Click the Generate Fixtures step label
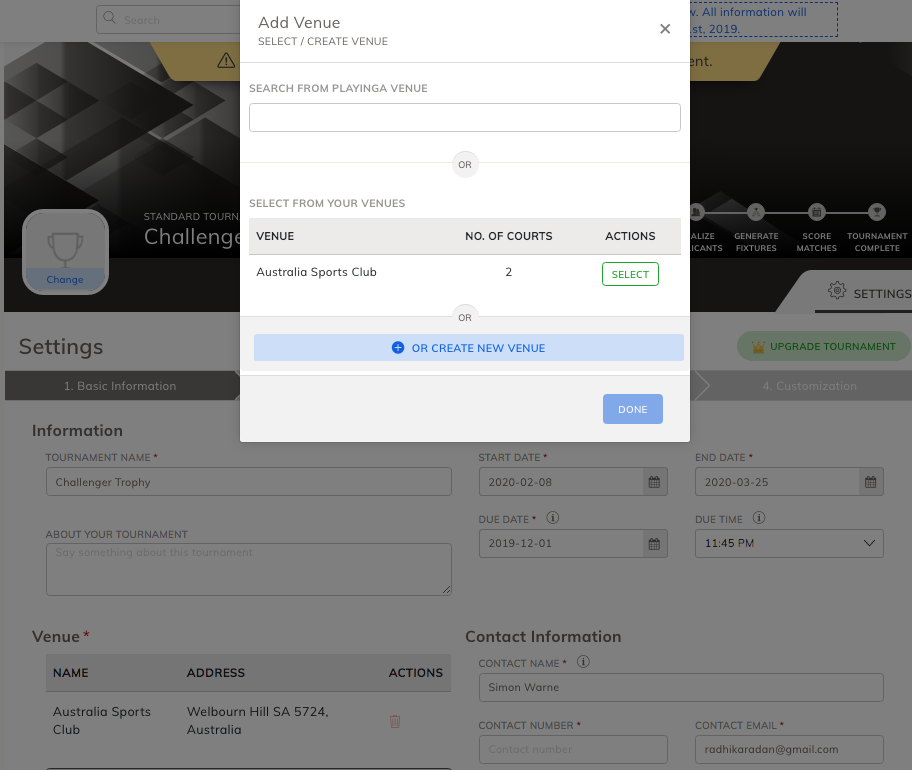Screen dimensions: 912x770 [756, 242]
